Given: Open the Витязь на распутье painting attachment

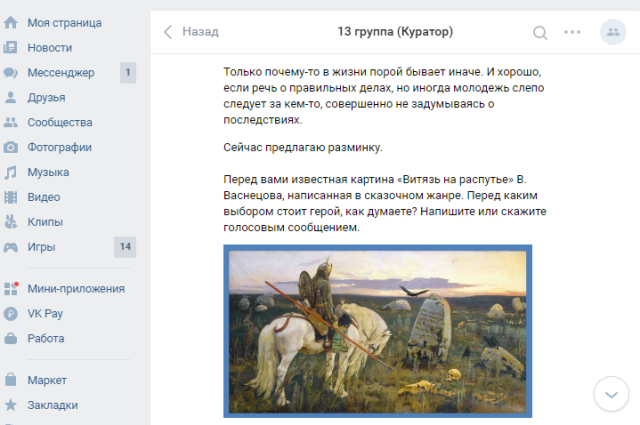Looking at the screenshot, I should click(x=378, y=331).
